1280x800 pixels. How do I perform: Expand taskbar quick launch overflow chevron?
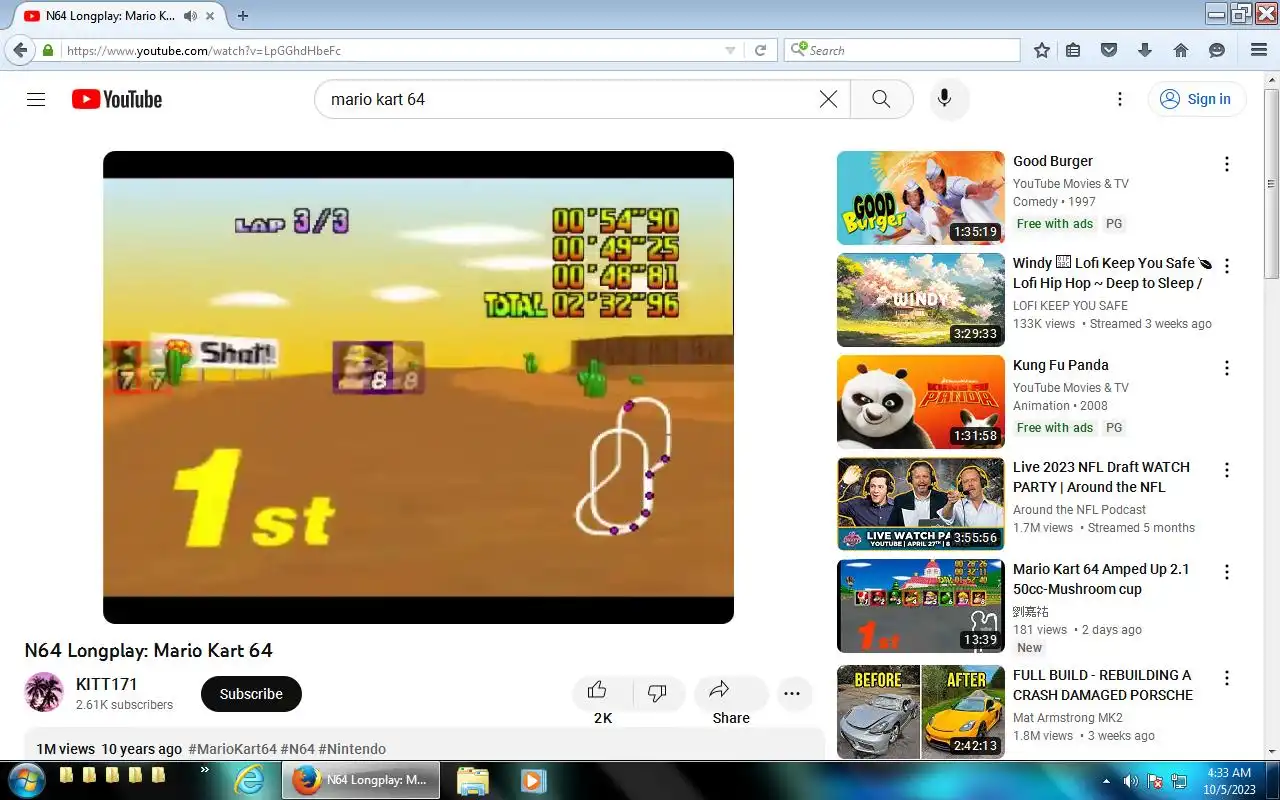coord(205,770)
